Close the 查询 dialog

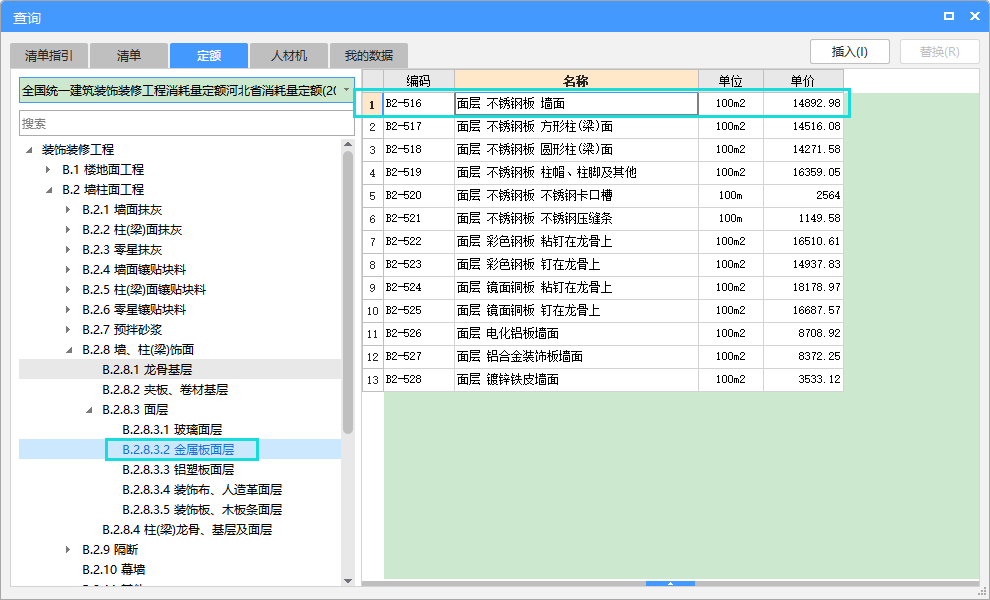(x=975, y=16)
